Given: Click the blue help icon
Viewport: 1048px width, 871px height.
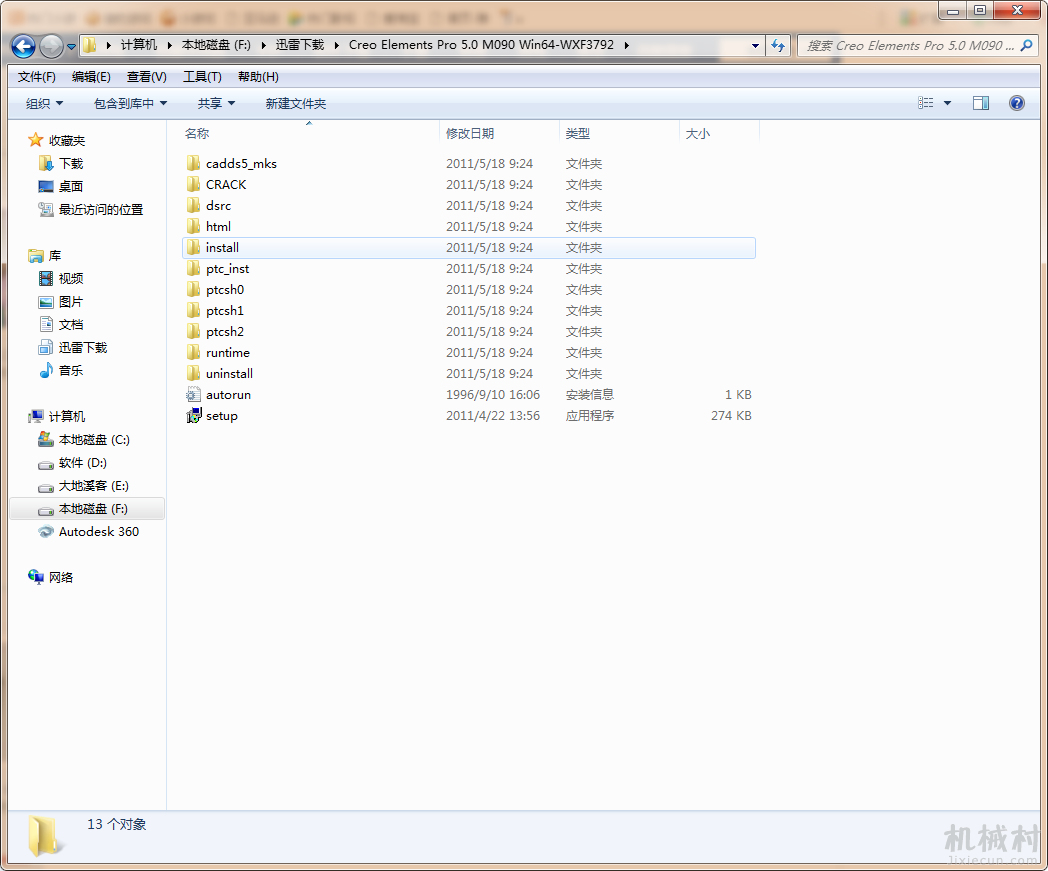Looking at the screenshot, I should point(1017,103).
